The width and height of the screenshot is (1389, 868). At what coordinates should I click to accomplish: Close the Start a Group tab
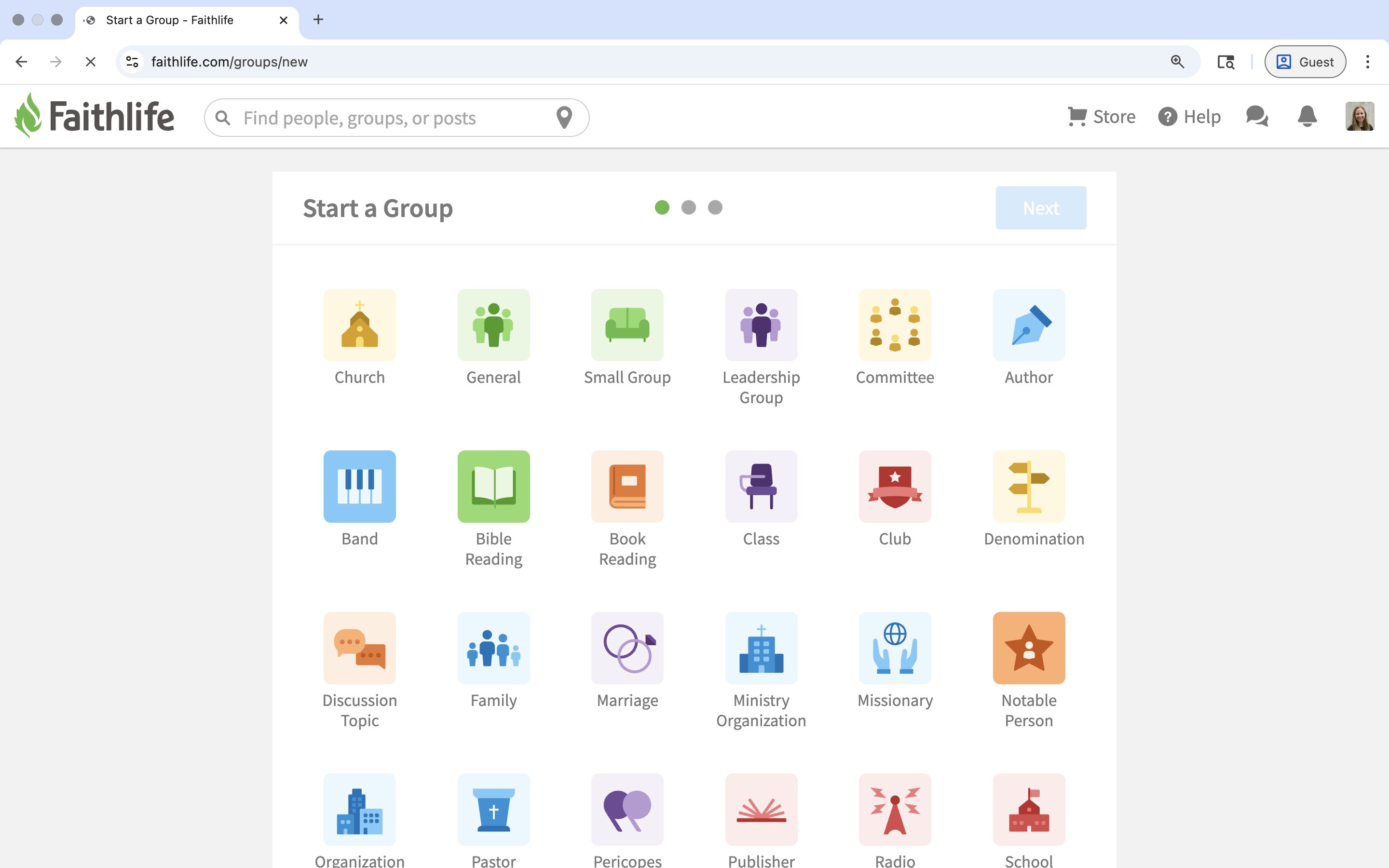tap(283, 20)
